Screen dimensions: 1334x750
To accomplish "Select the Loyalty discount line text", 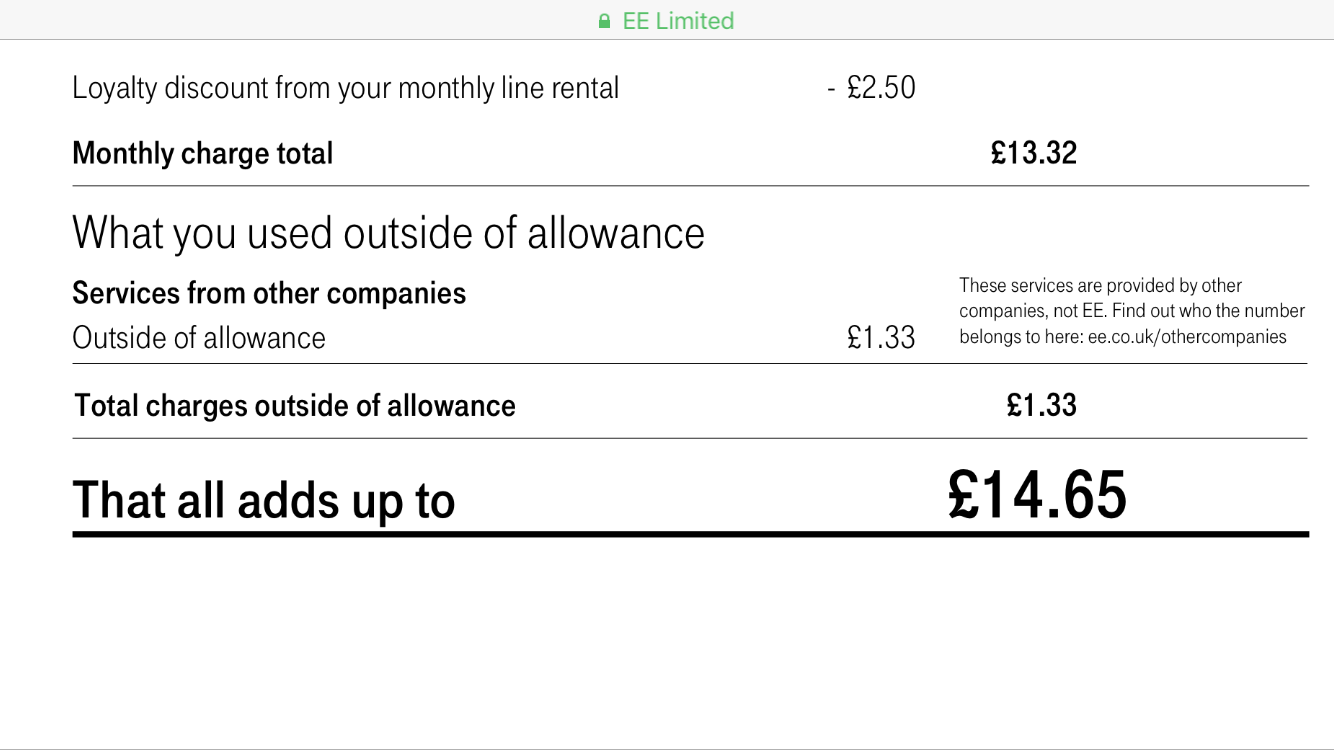I will (345, 88).
